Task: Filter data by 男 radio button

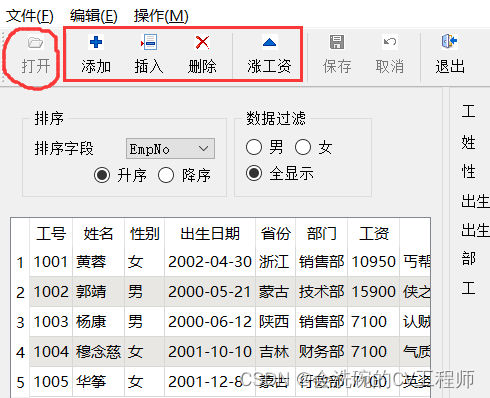Action: point(254,147)
